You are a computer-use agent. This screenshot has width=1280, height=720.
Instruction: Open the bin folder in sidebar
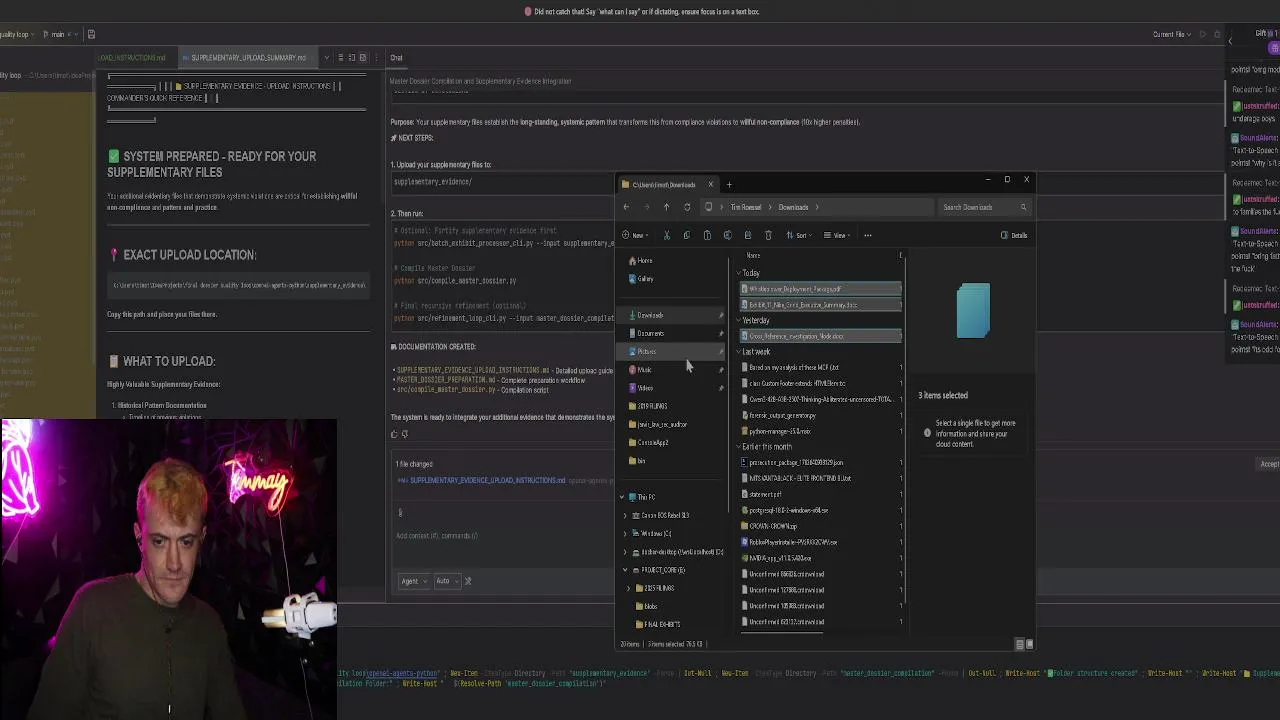click(x=637, y=461)
